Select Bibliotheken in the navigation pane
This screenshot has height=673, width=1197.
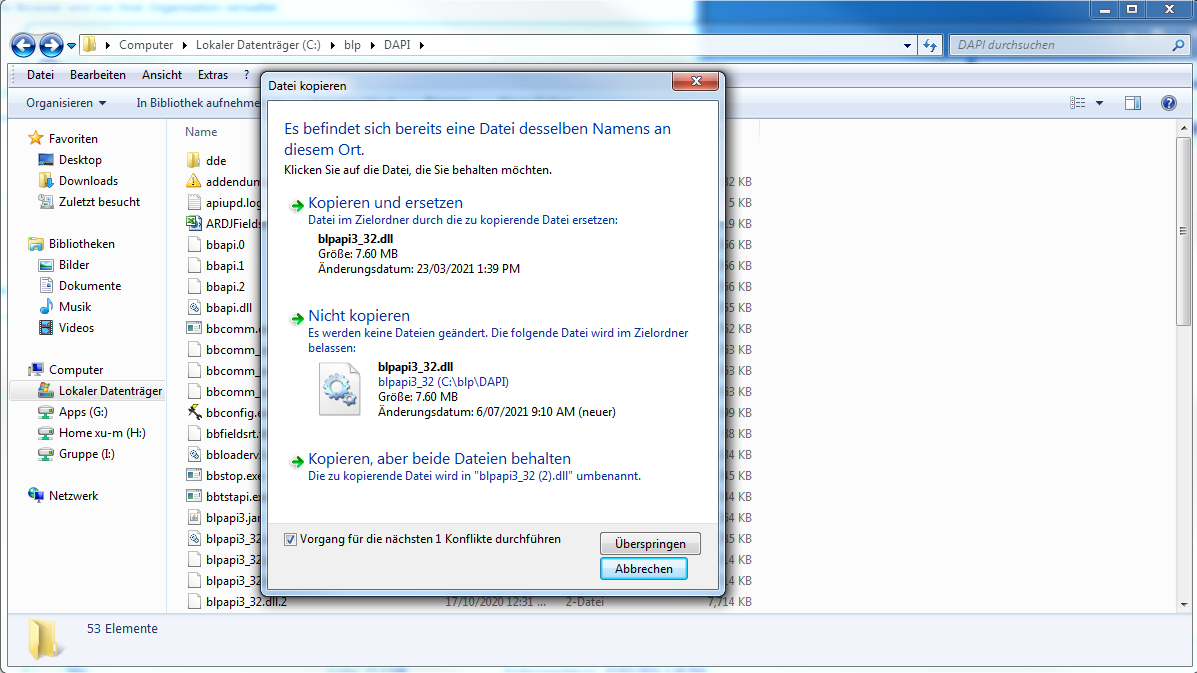click(71, 244)
